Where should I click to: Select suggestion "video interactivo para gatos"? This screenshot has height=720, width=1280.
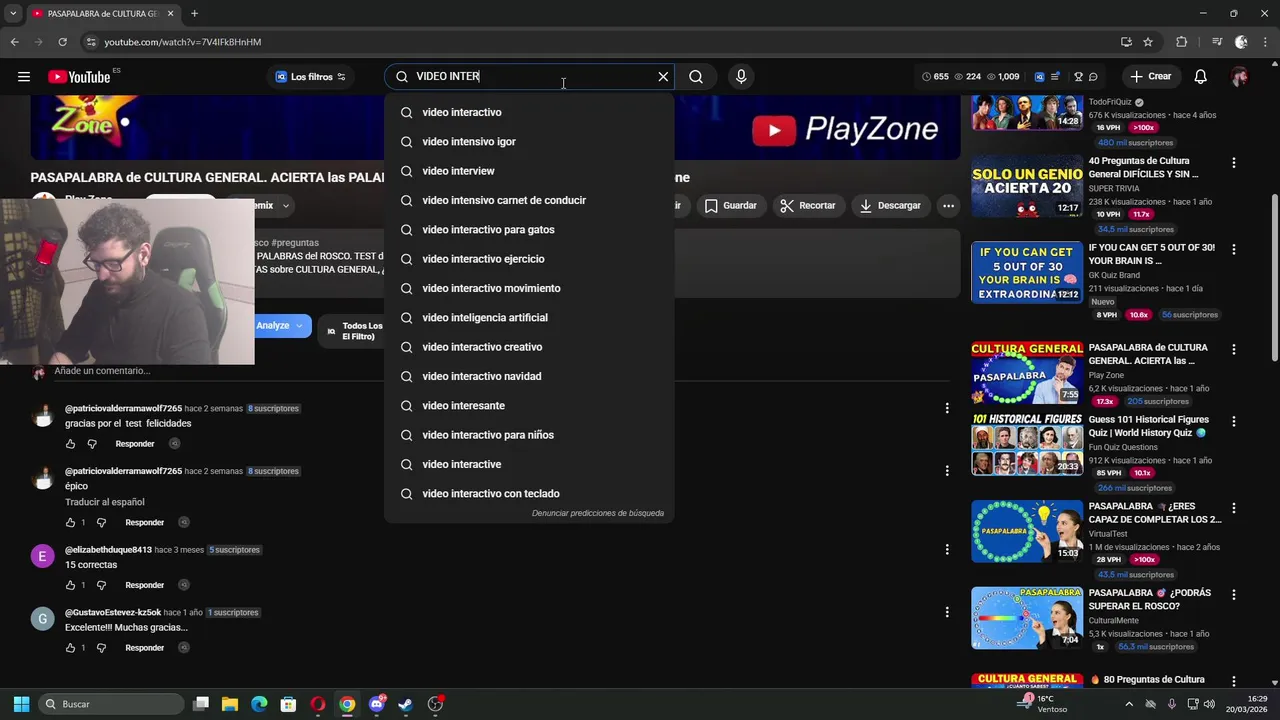pos(529,230)
